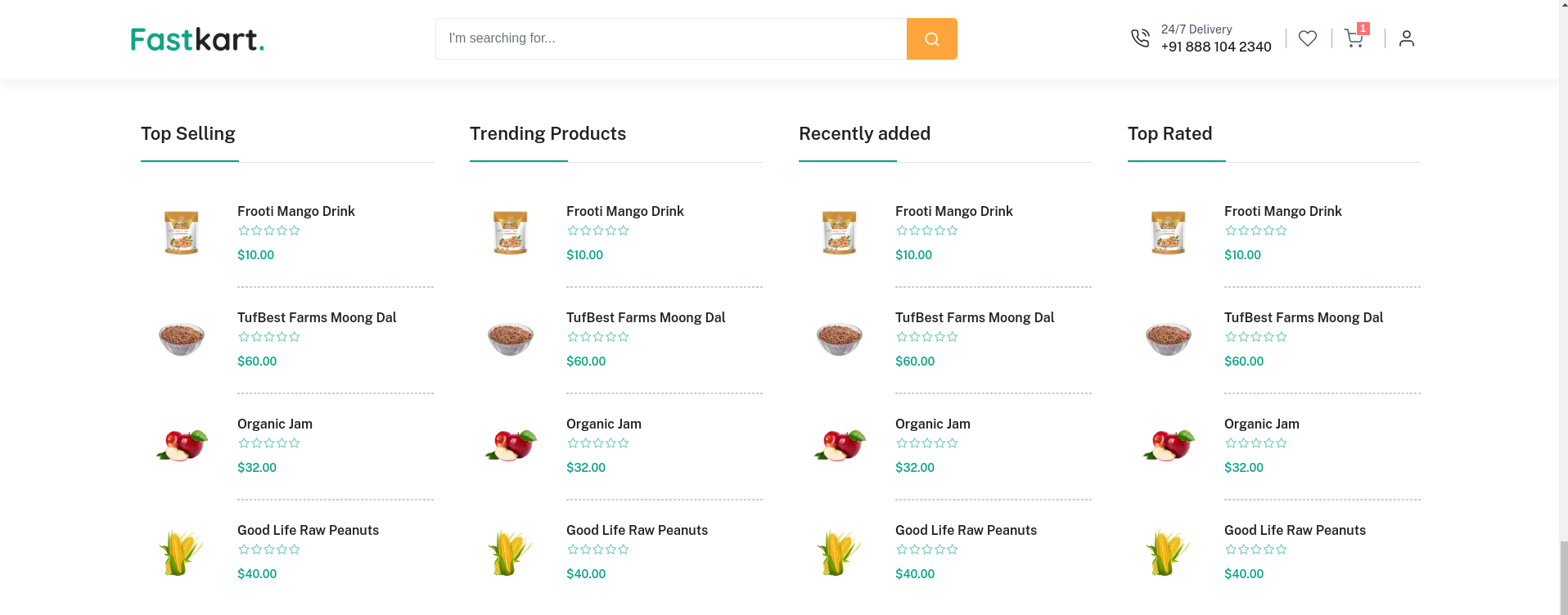Click corn thumbnail under Trending Products
This screenshot has width=1568, height=615.
tap(511, 551)
